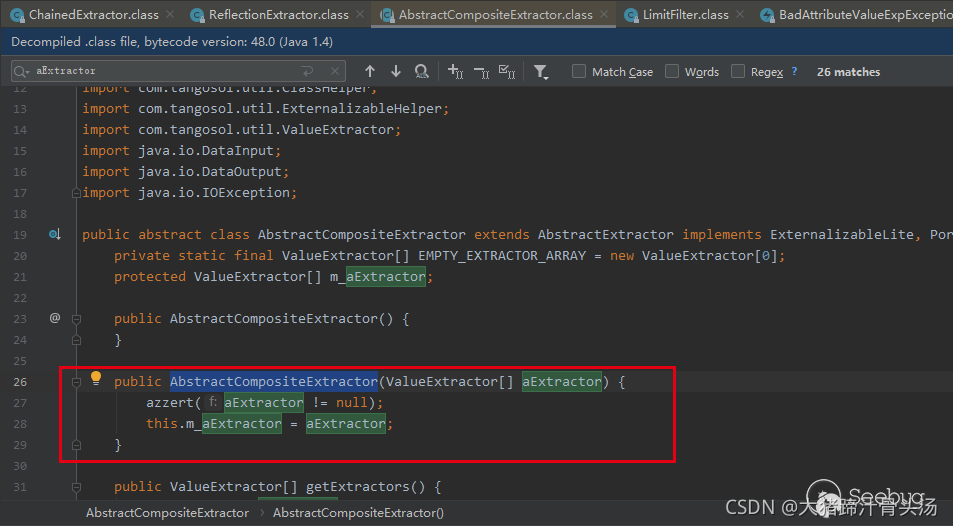Switch to LimitFilter.class tab
The width and height of the screenshot is (953, 526).
685,15
